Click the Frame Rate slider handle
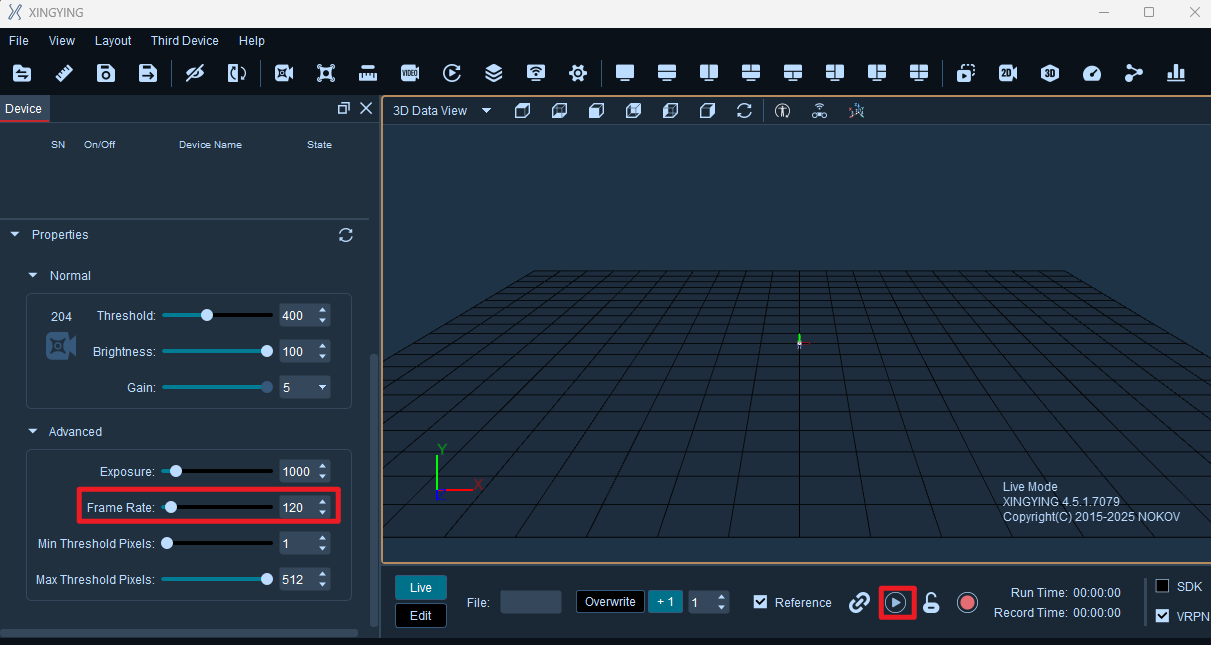Viewport: 1211px width, 645px height. tap(171, 507)
